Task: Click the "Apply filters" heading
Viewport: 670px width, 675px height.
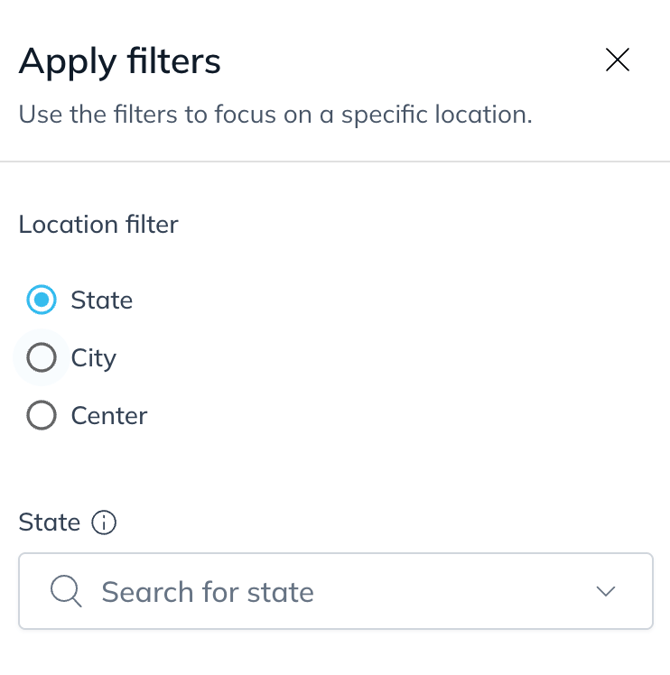Action: (x=120, y=61)
